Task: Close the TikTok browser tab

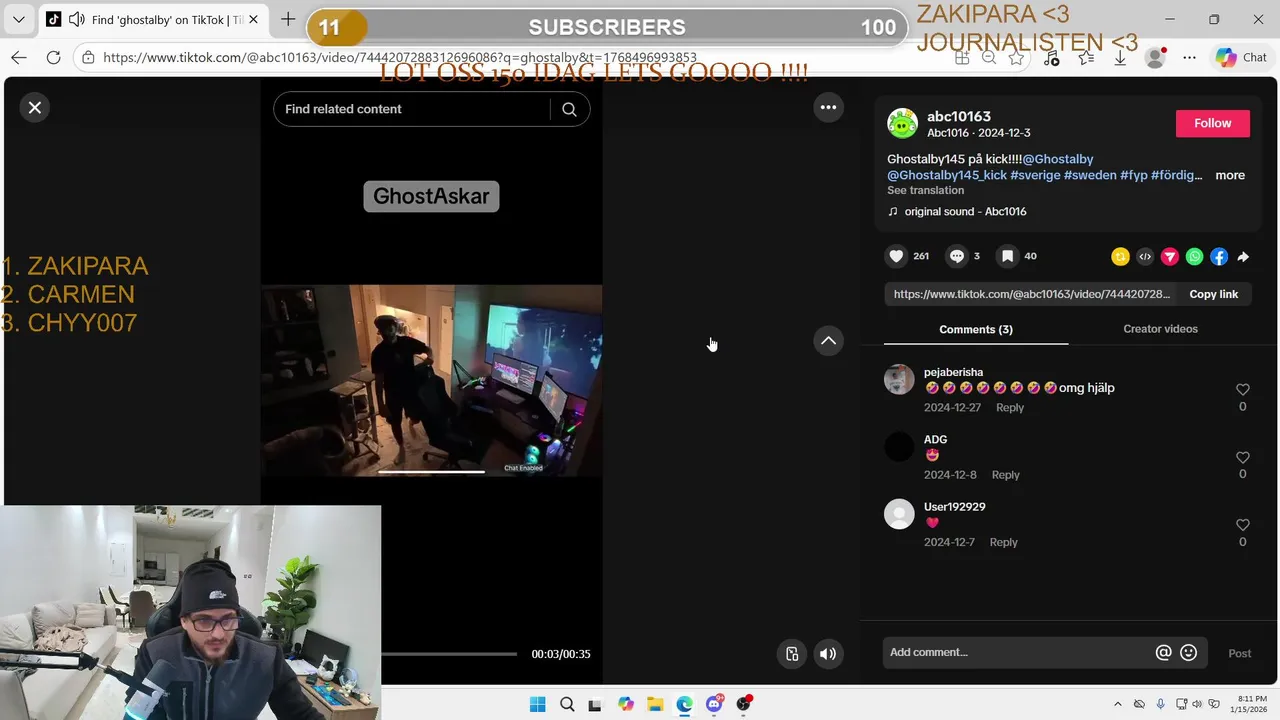Action: tap(254, 19)
